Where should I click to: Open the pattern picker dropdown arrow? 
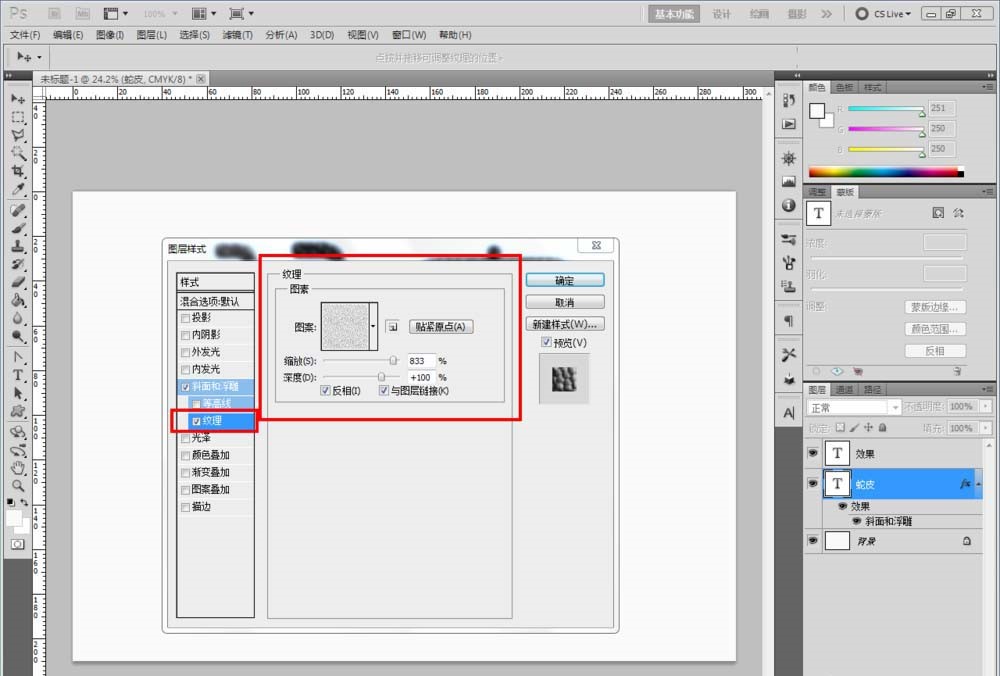click(x=373, y=326)
